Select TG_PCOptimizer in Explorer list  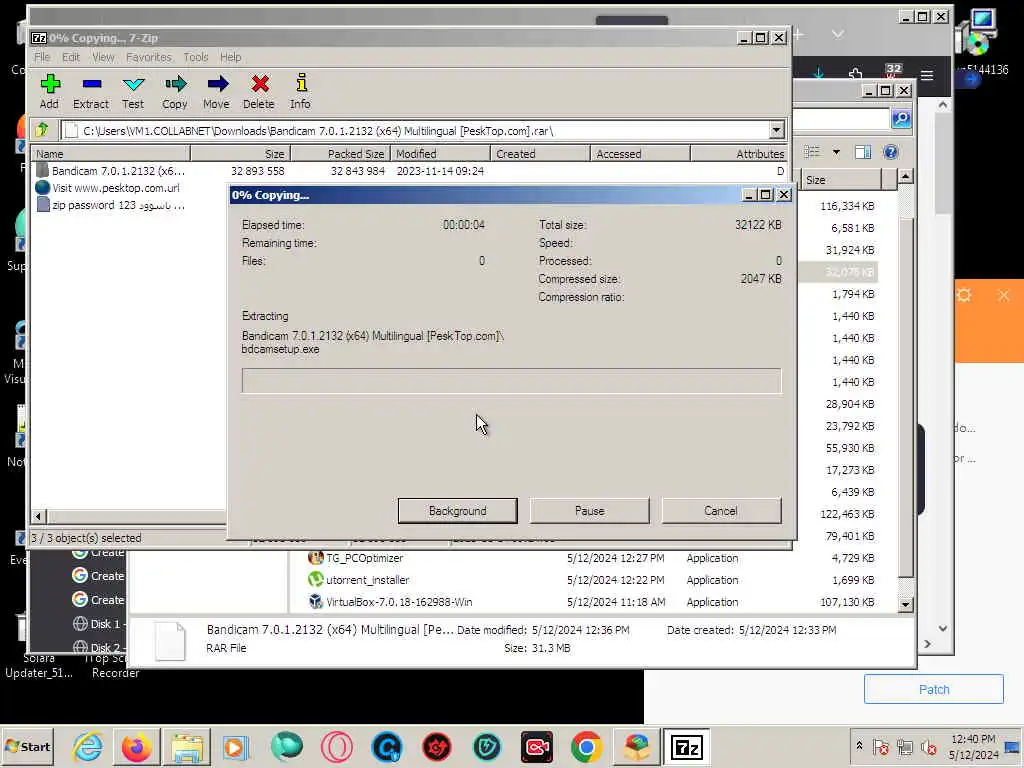point(356,558)
